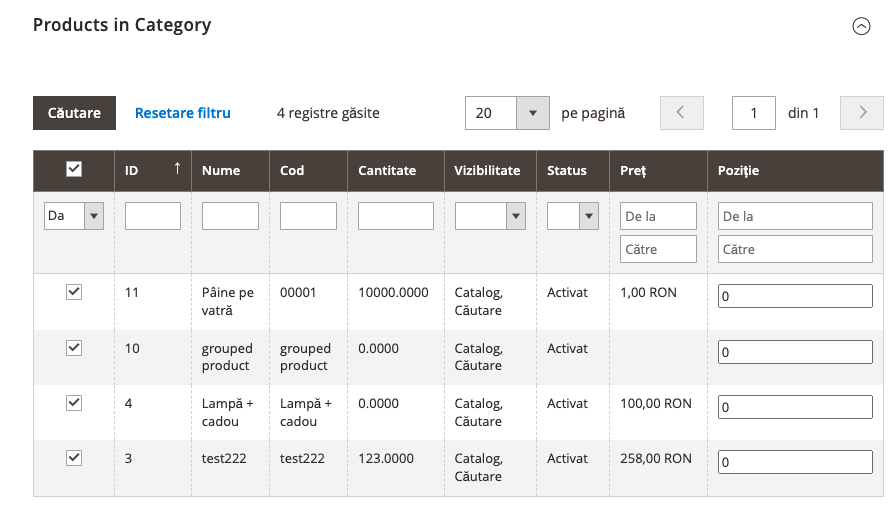Screen dimensions: 894x517
Task: Sort by ID column header
Action: [x=153, y=170]
